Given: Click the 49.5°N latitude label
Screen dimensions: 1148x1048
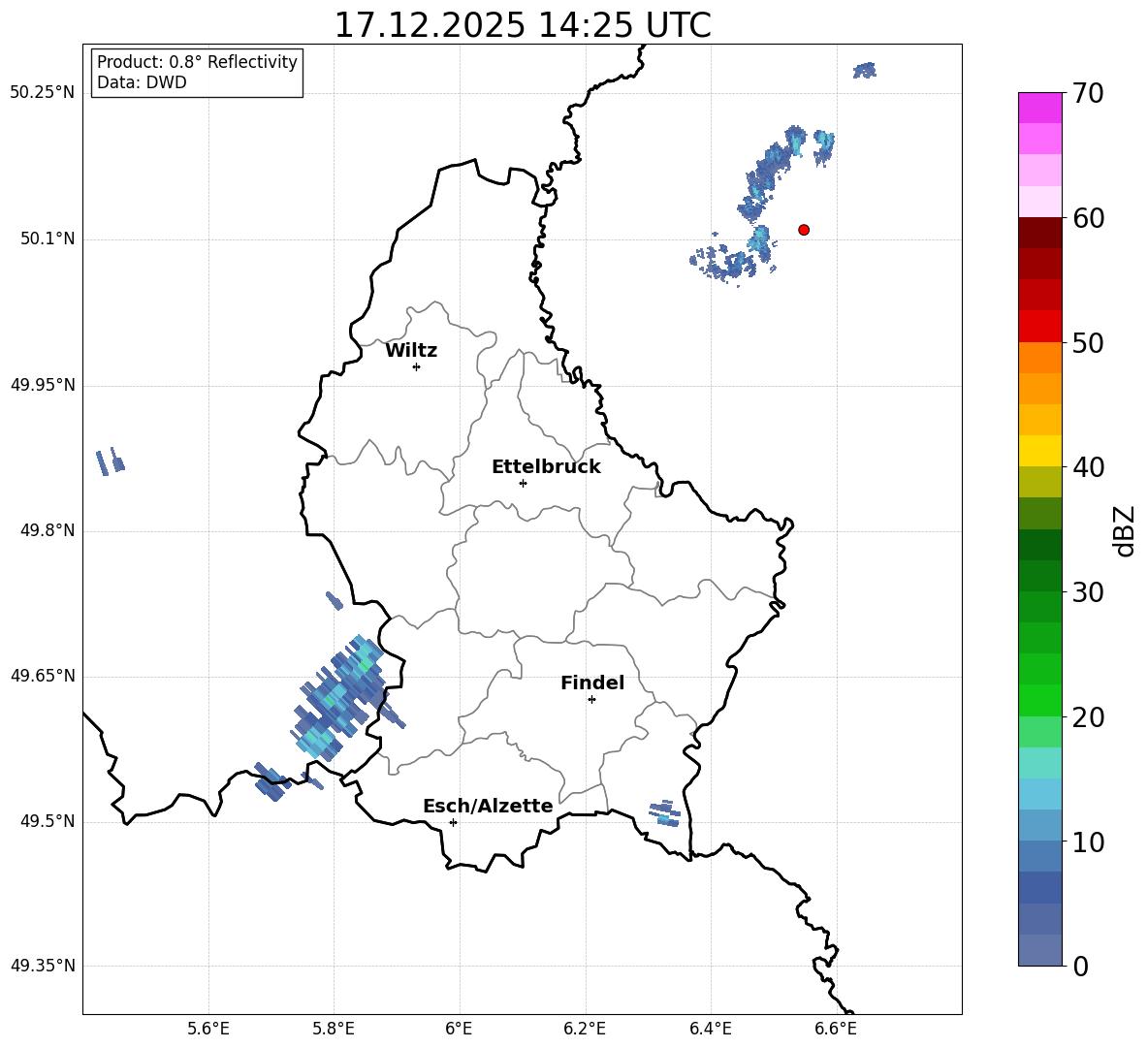Looking at the screenshot, I should (x=48, y=821).
